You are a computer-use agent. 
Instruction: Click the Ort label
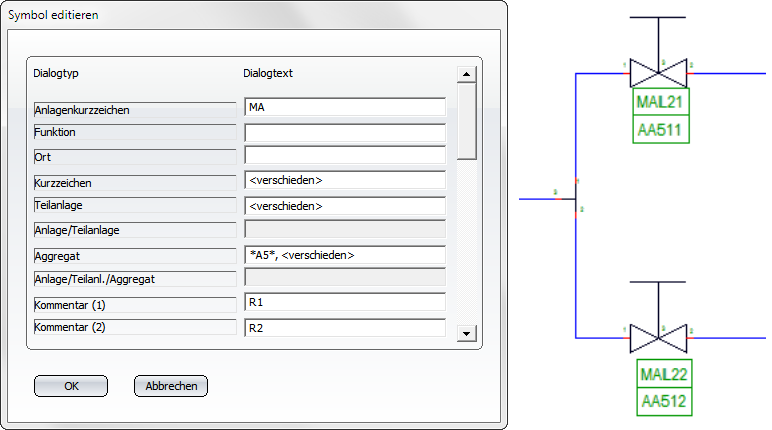(135, 157)
